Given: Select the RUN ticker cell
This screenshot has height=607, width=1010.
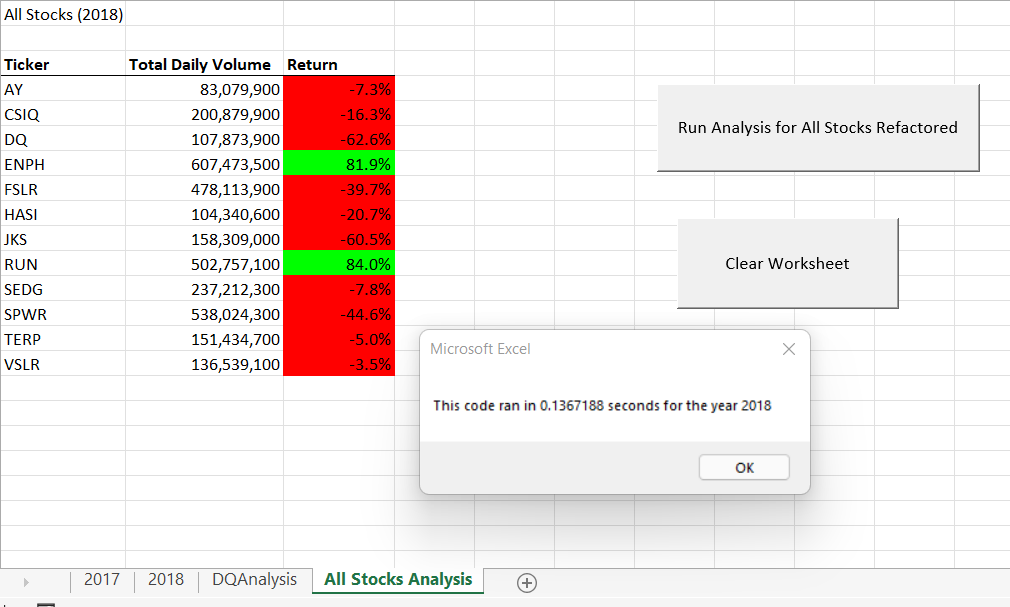Looking at the screenshot, I should [x=63, y=265].
